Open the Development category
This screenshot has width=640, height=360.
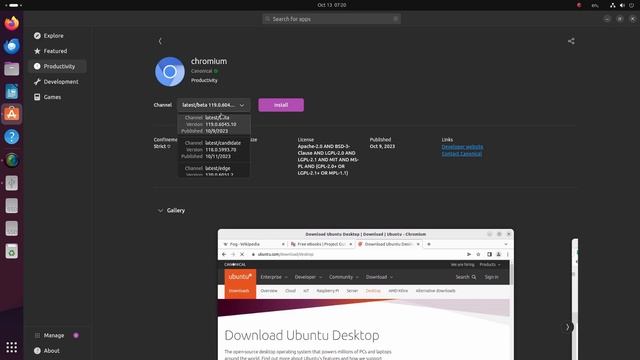[57, 82]
